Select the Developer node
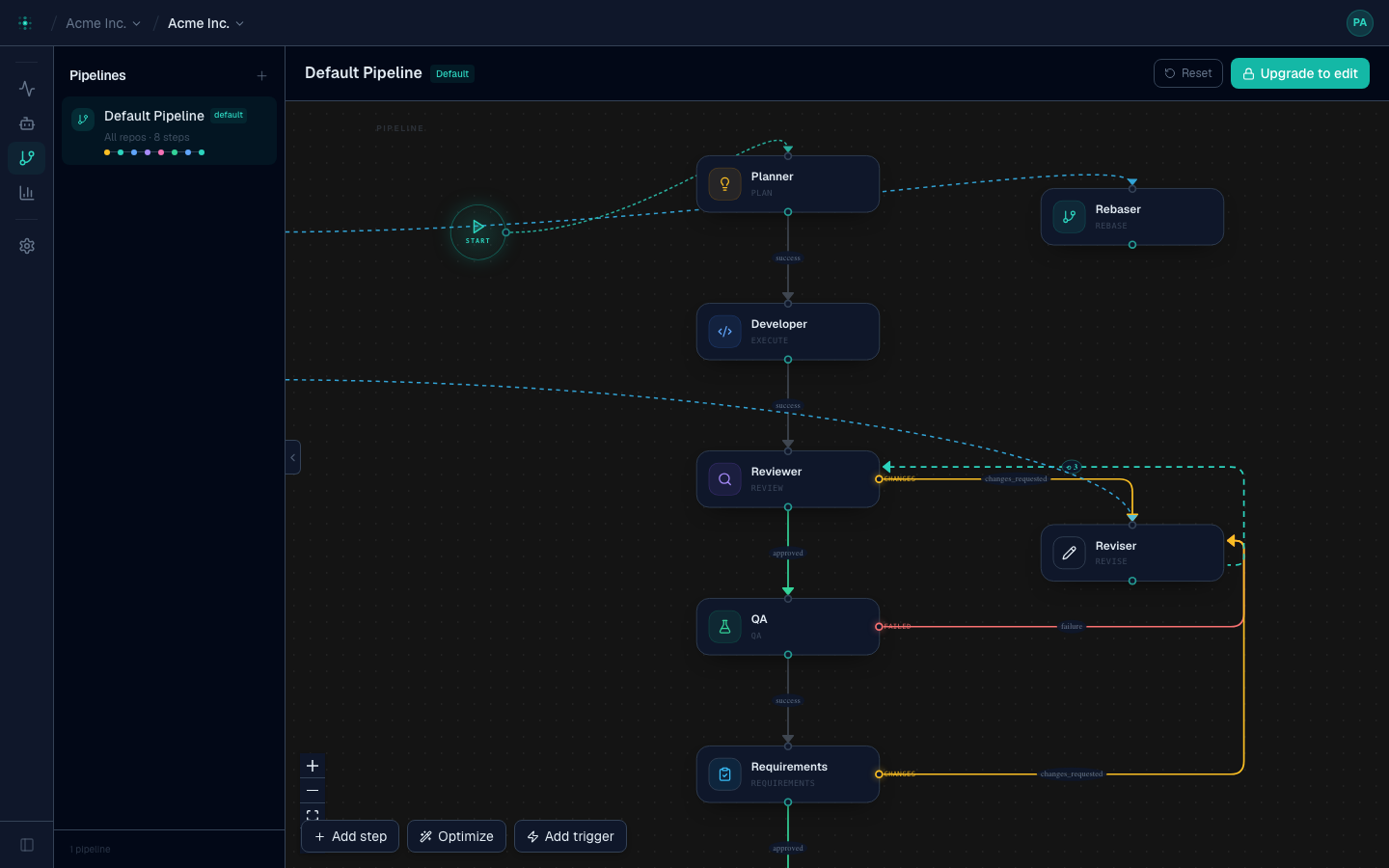 pos(788,332)
